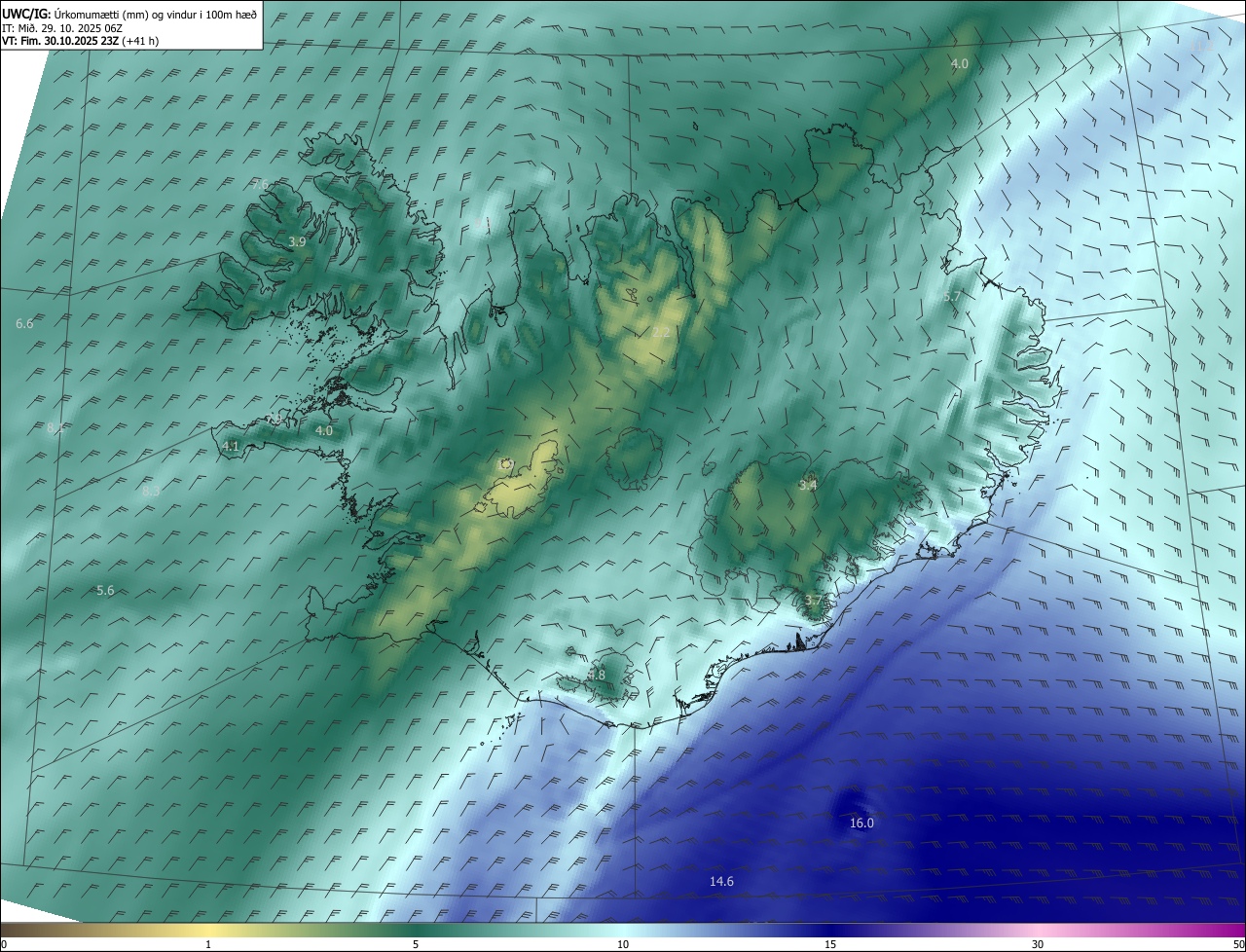
Task: Click the colorbar tick labeled 10
Action: click(623, 944)
